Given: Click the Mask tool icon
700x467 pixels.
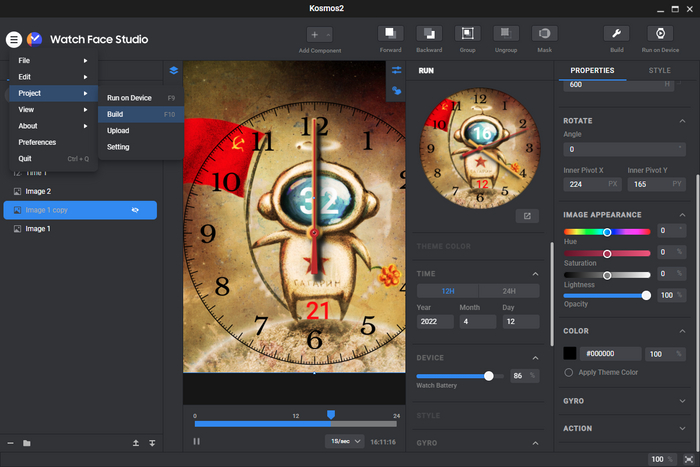Looking at the screenshot, I should point(545,34).
